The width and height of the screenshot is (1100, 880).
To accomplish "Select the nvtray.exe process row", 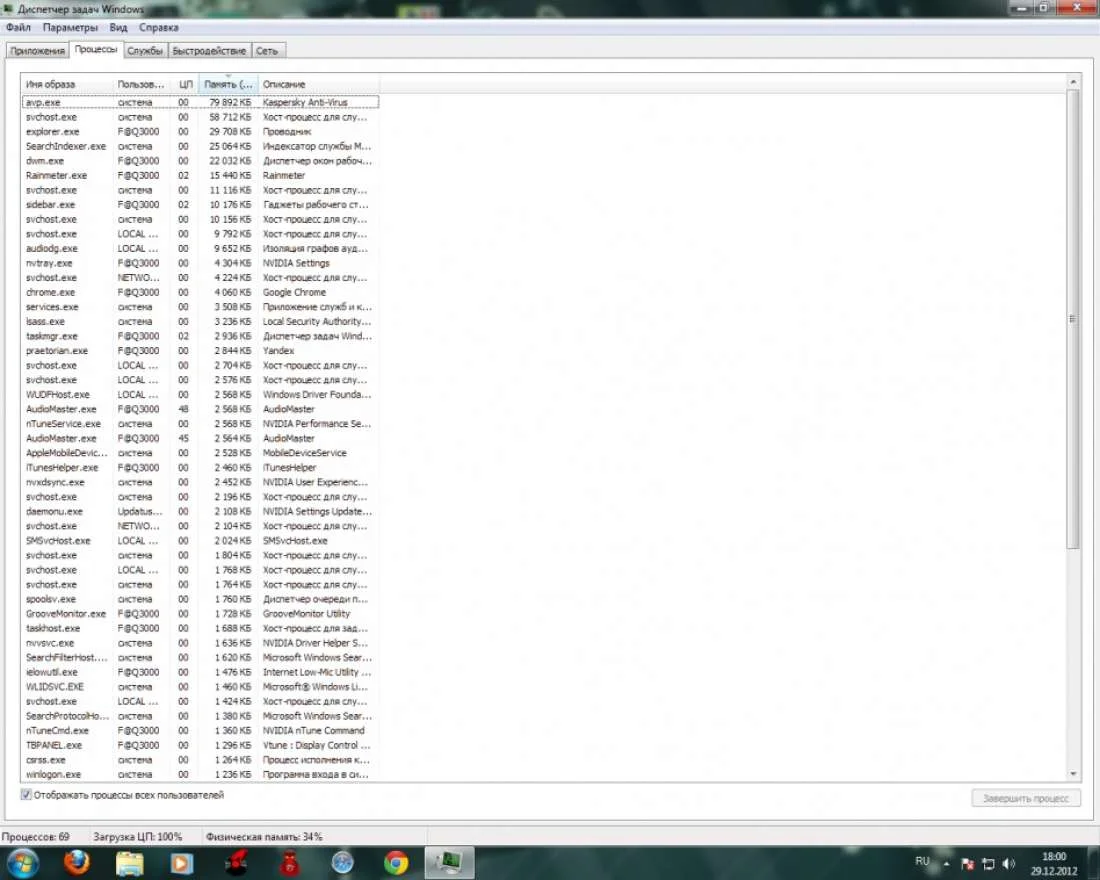I will (x=200, y=263).
